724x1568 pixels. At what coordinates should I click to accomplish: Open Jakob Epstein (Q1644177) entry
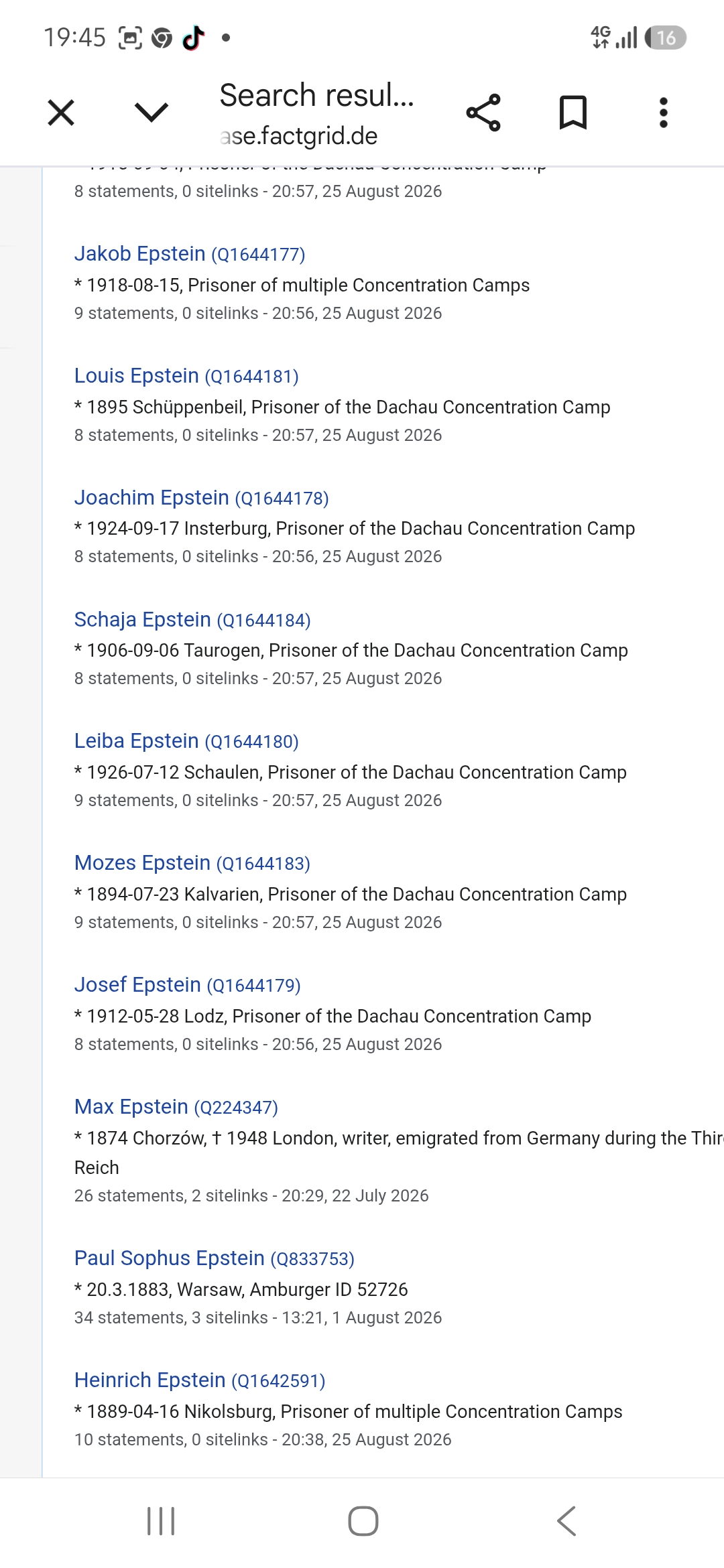(x=190, y=254)
